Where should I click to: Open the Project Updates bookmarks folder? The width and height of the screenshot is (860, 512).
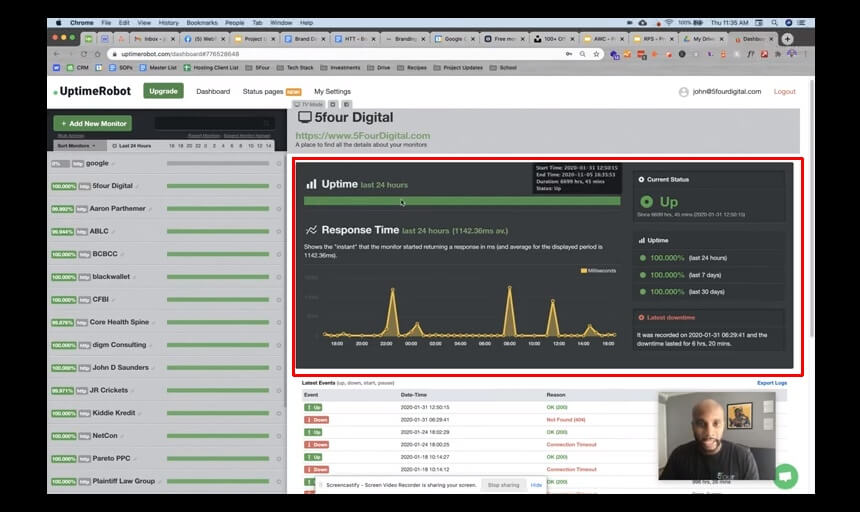[x=458, y=68]
